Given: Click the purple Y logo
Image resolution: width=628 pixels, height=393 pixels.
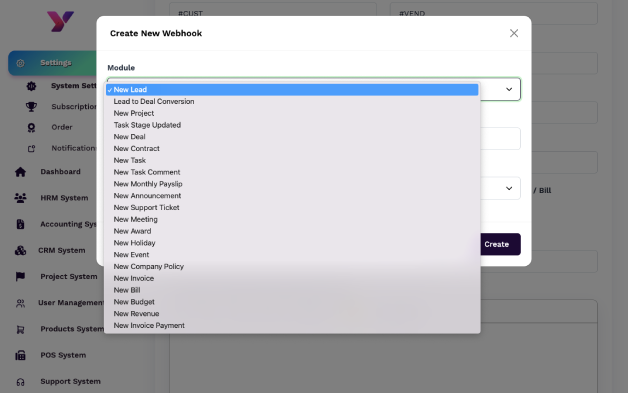Looking at the screenshot, I should 60,21.
